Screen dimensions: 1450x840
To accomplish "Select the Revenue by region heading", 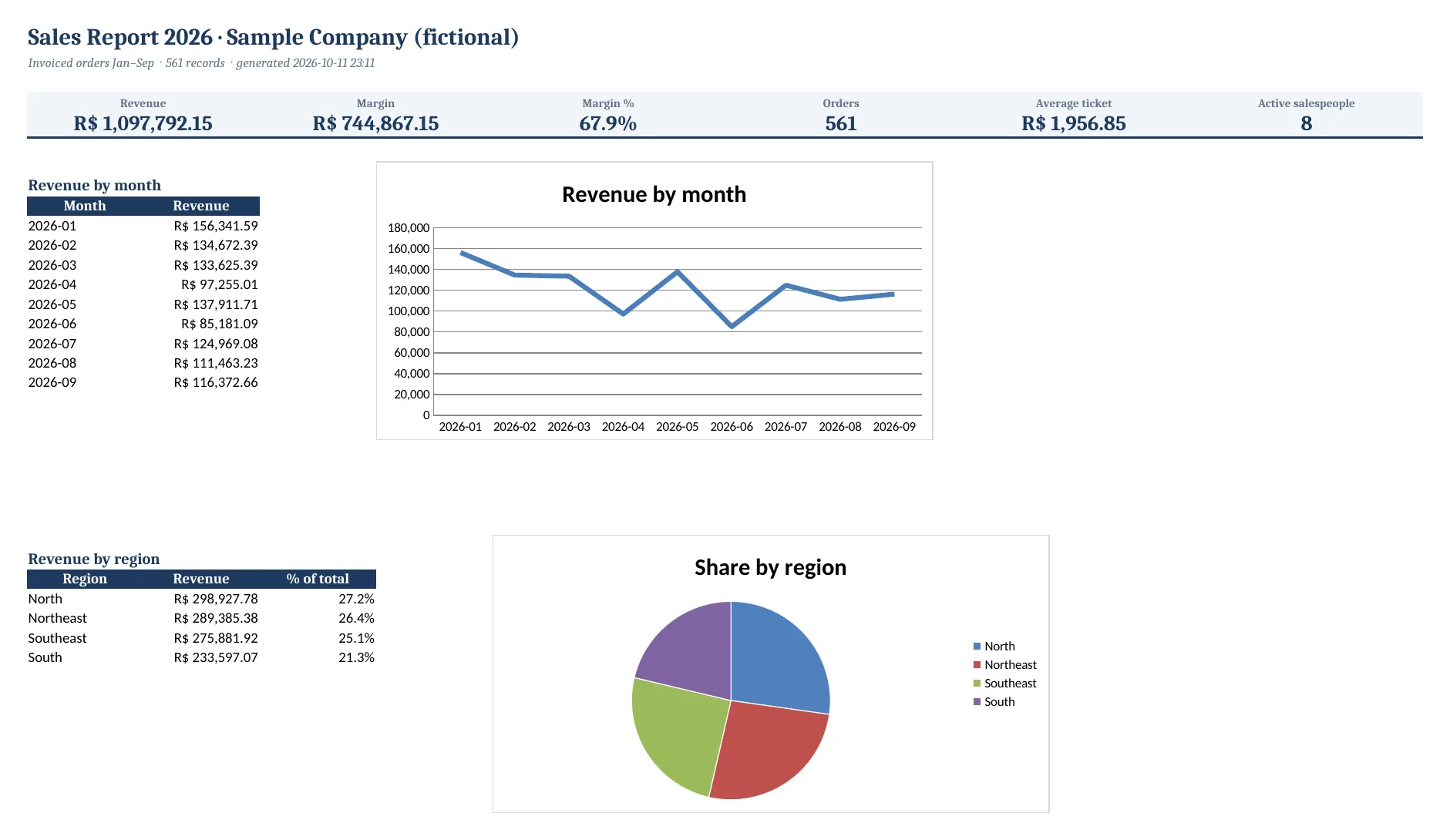I will coord(94,559).
